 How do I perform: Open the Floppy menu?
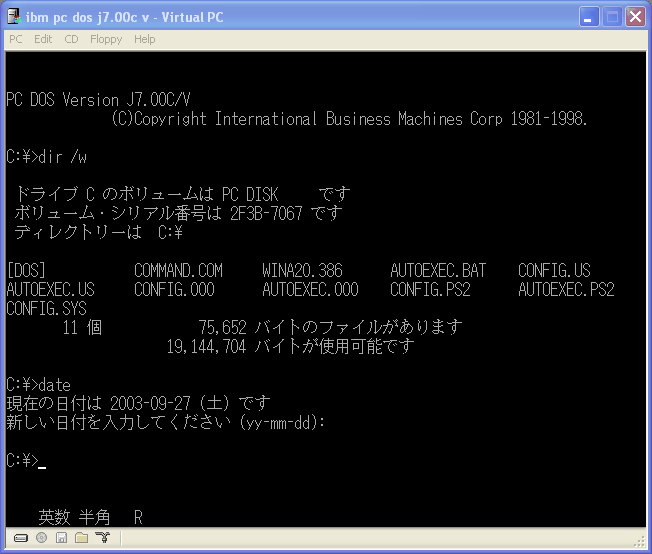(x=106, y=39)
